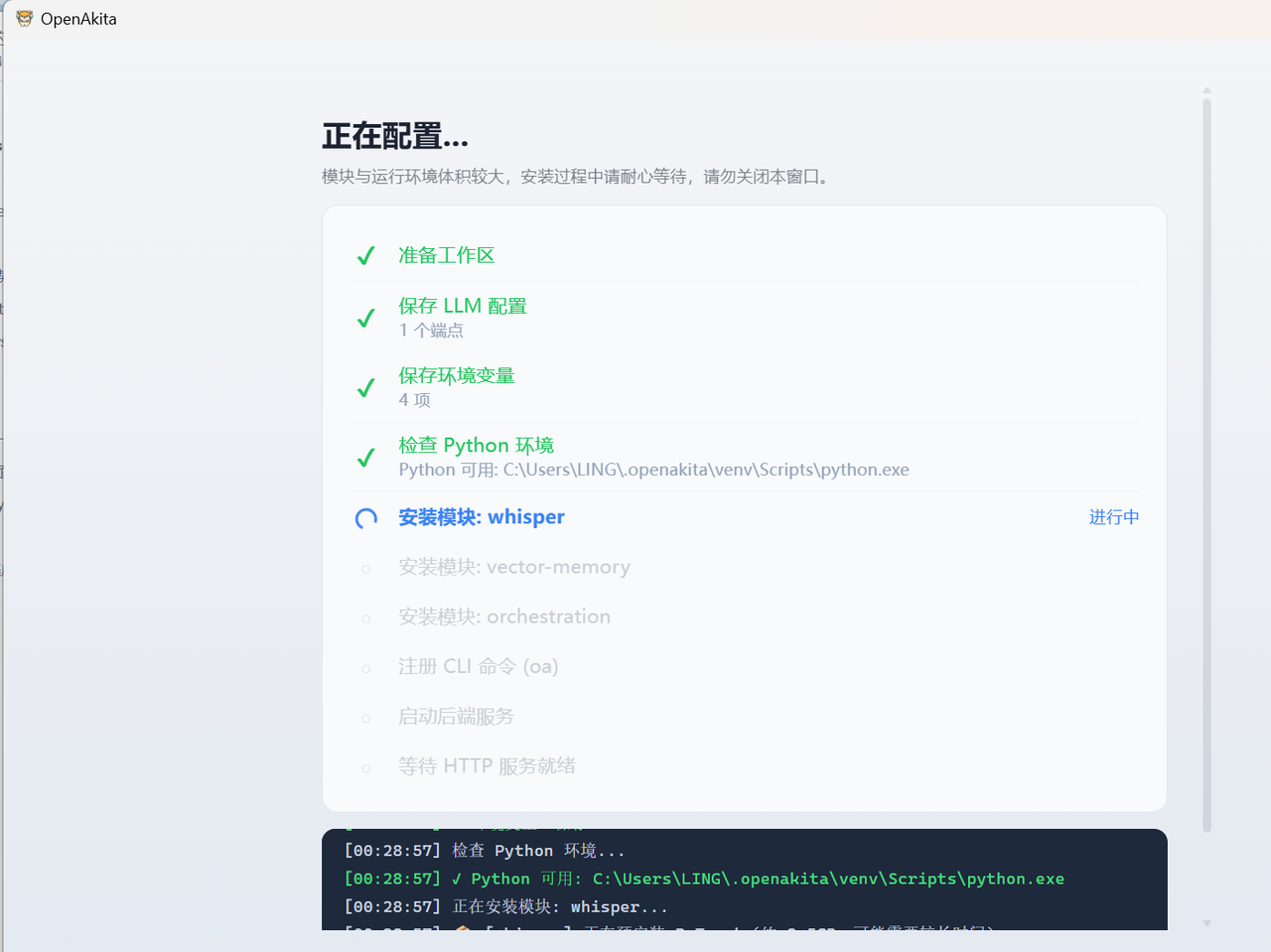Click the 进行中 status label
This screenshot has width=1271, height=952.
[1113, 517]
